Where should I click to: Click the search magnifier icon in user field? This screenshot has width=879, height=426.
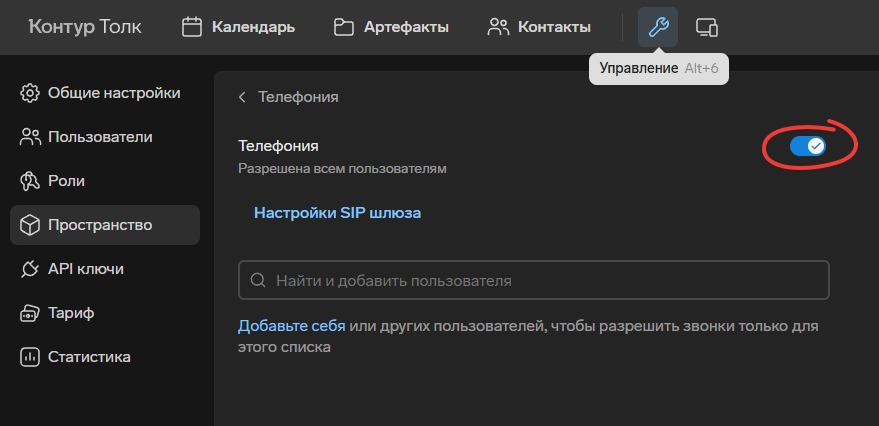(258, 280)
